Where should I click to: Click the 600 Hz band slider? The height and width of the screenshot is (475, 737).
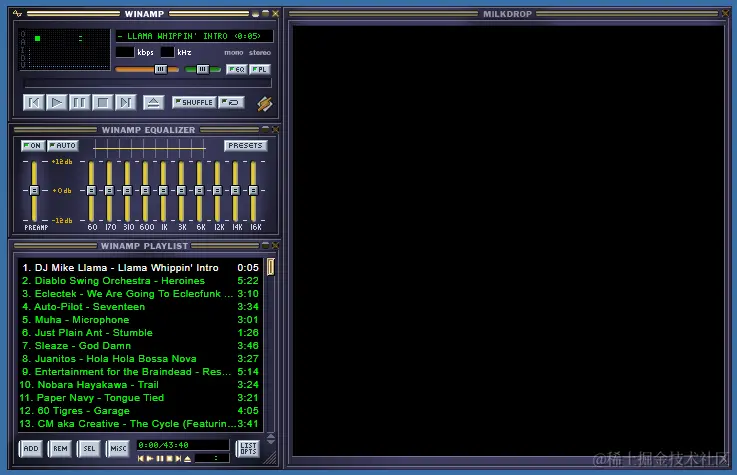point(145,190)
